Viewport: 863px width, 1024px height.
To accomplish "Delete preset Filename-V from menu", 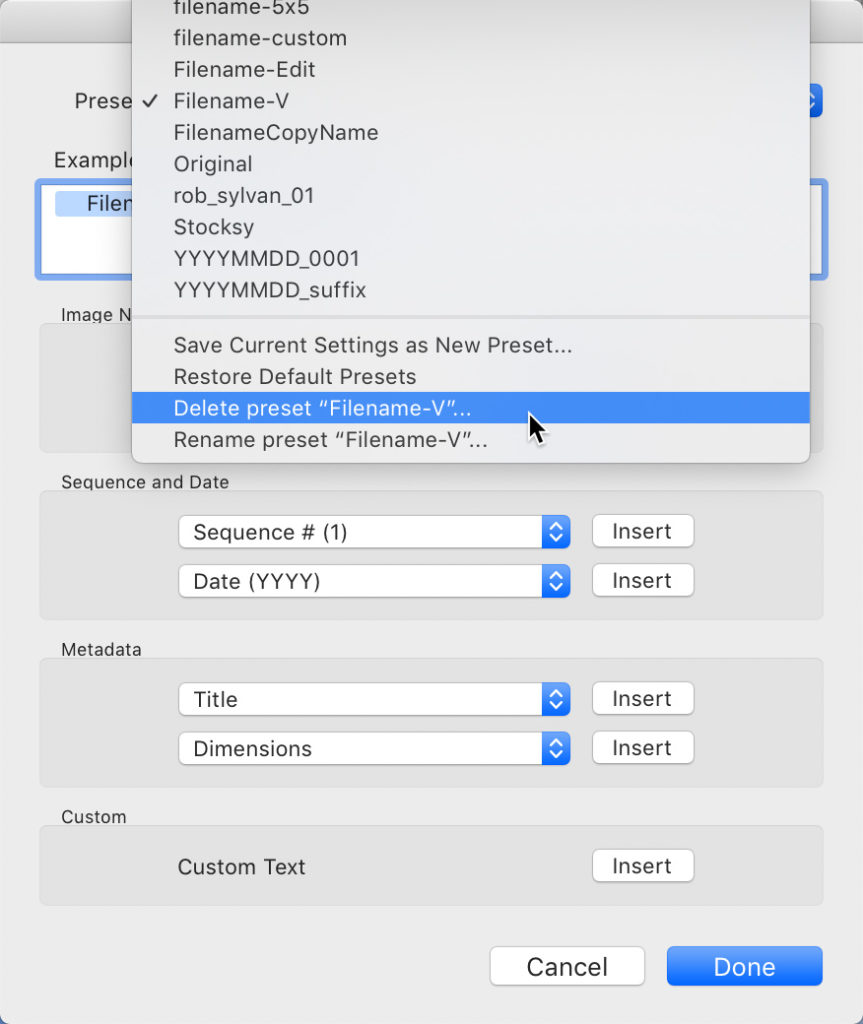I will (322, 408).
